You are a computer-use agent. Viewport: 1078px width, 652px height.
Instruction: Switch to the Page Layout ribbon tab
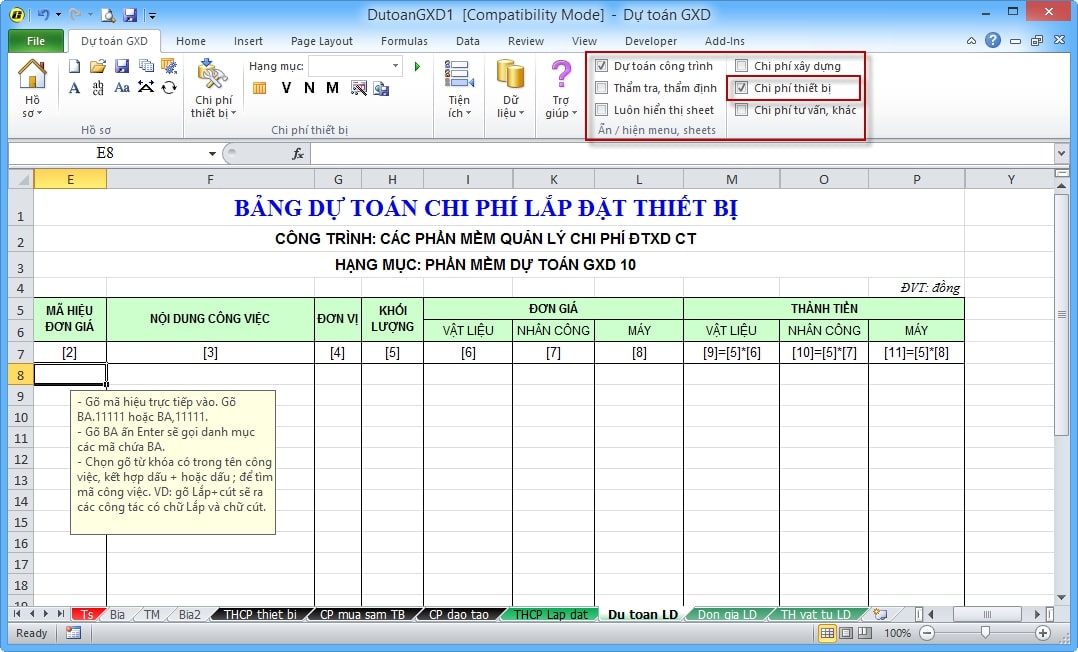point(321,41)
